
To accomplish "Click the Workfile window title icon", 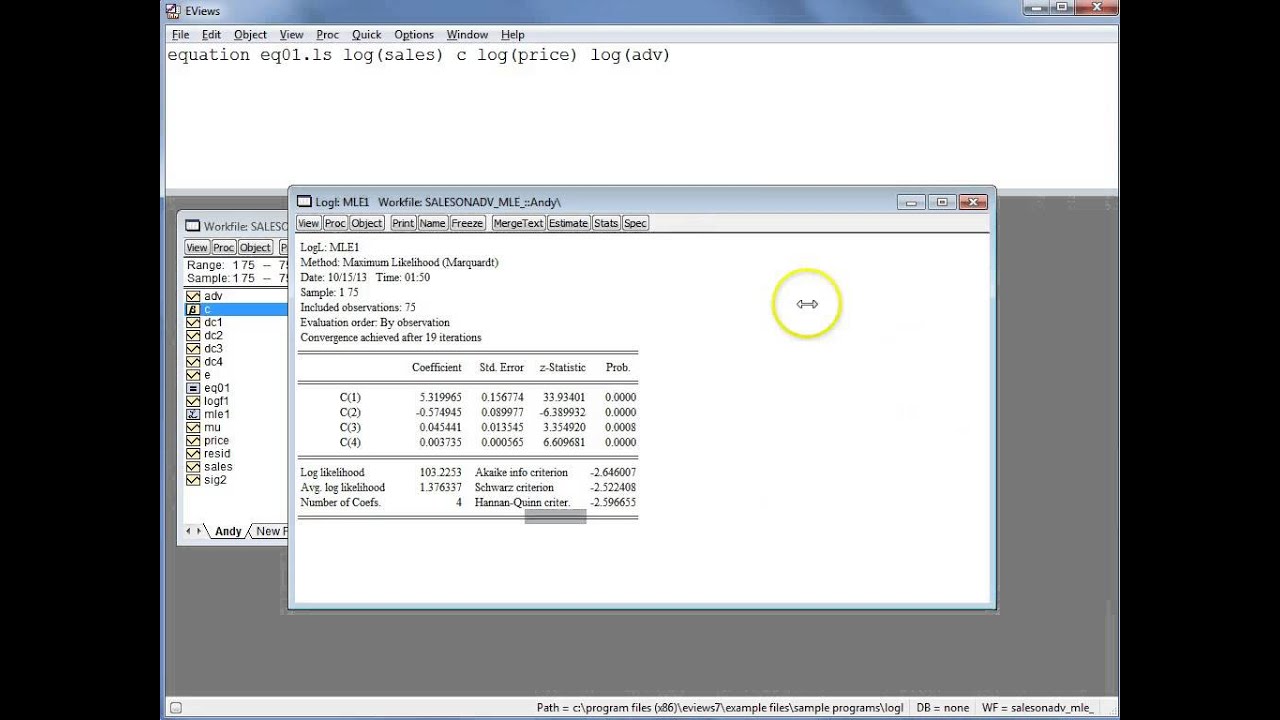I will (193, 227).
